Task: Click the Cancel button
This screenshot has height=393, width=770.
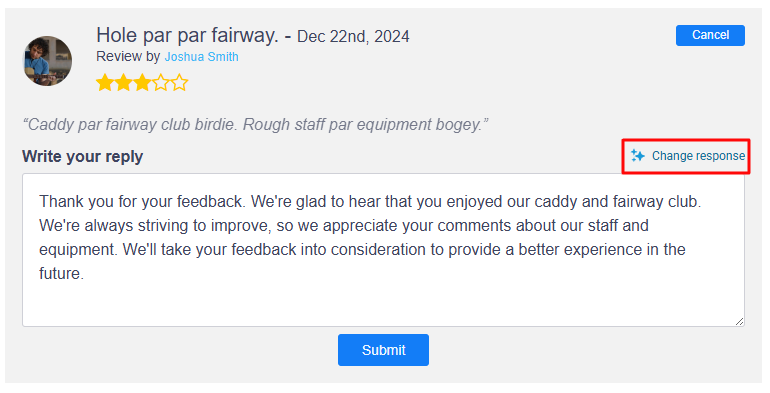Action: click(x=710, y=35)
